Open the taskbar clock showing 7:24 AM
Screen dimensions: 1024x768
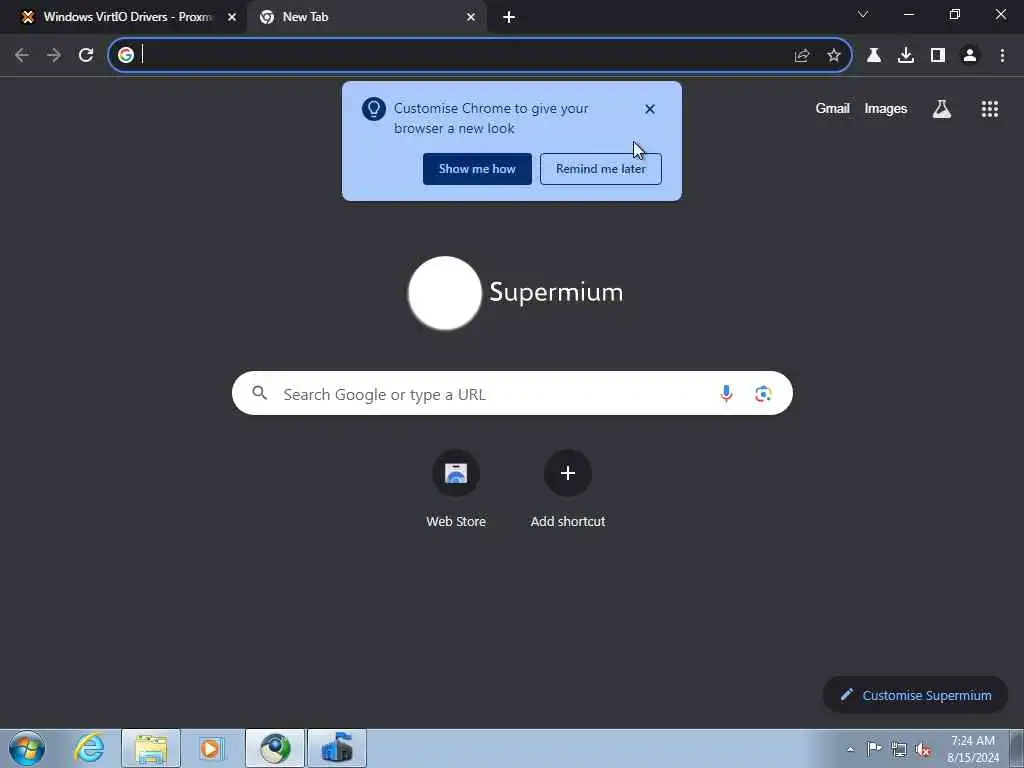click(973, 748)
